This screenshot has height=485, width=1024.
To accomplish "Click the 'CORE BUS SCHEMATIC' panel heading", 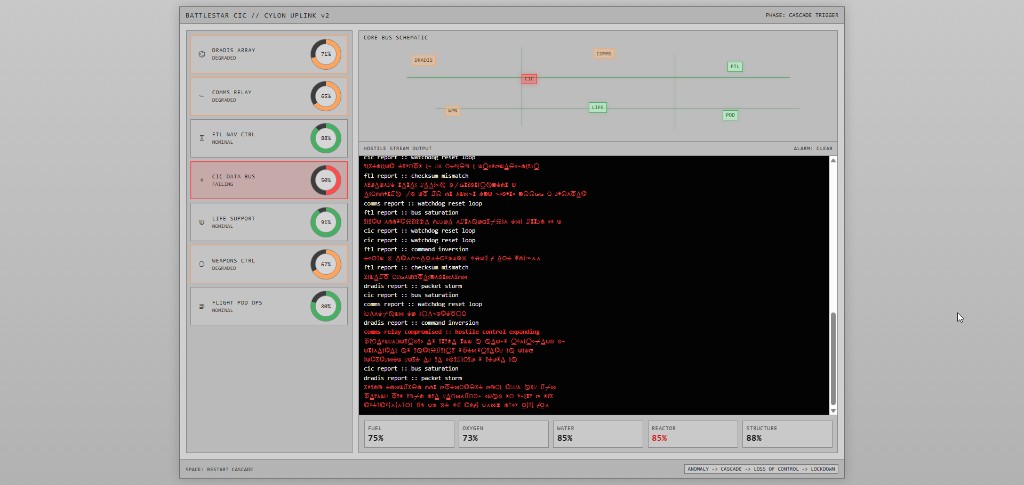I will (396, 37).
